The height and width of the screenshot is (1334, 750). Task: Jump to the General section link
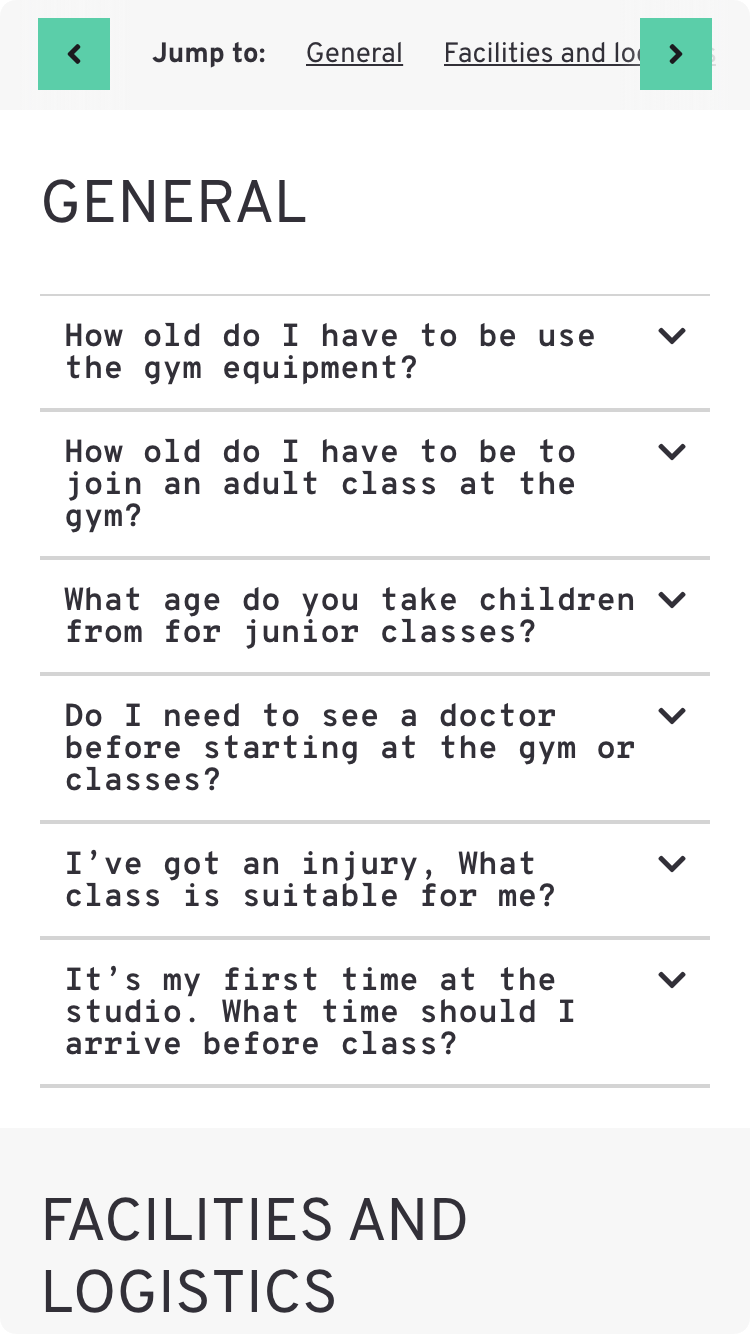point(354,54)
